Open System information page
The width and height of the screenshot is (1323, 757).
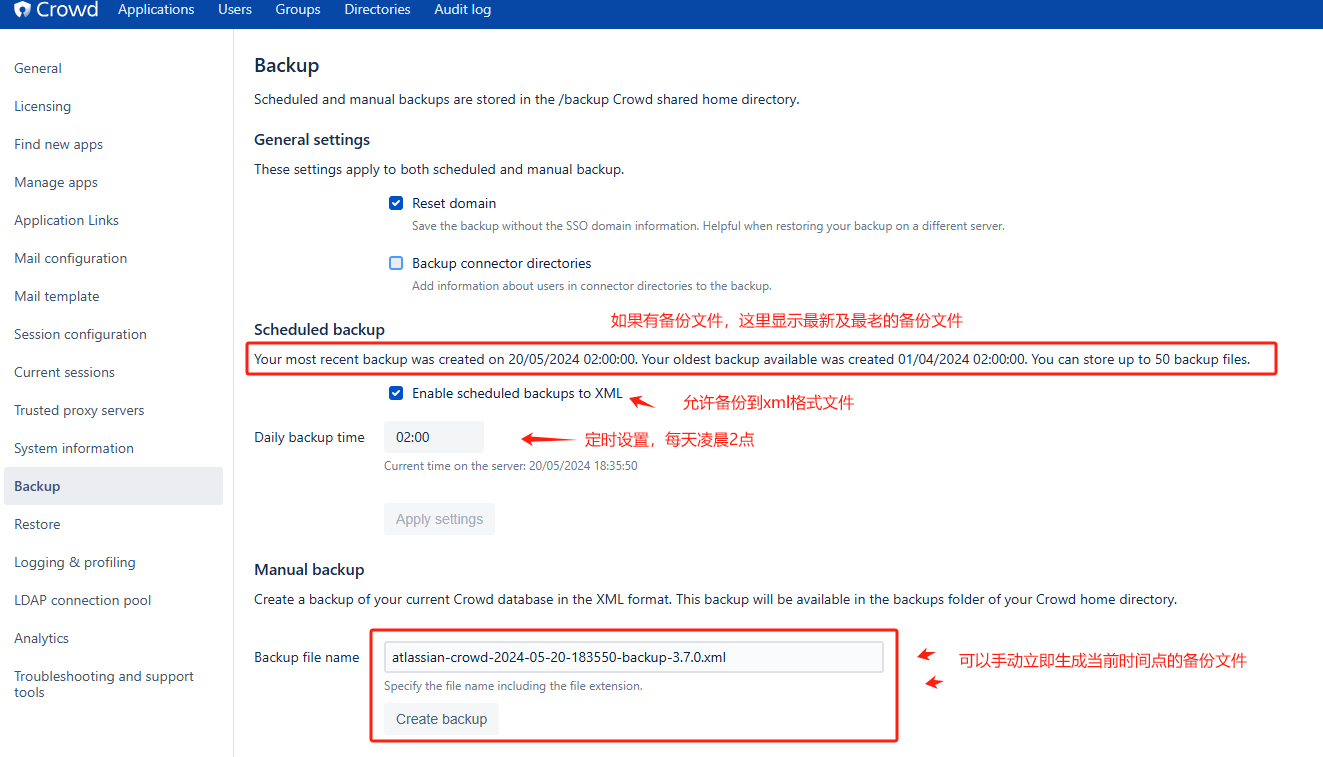[x=74, y=448]
